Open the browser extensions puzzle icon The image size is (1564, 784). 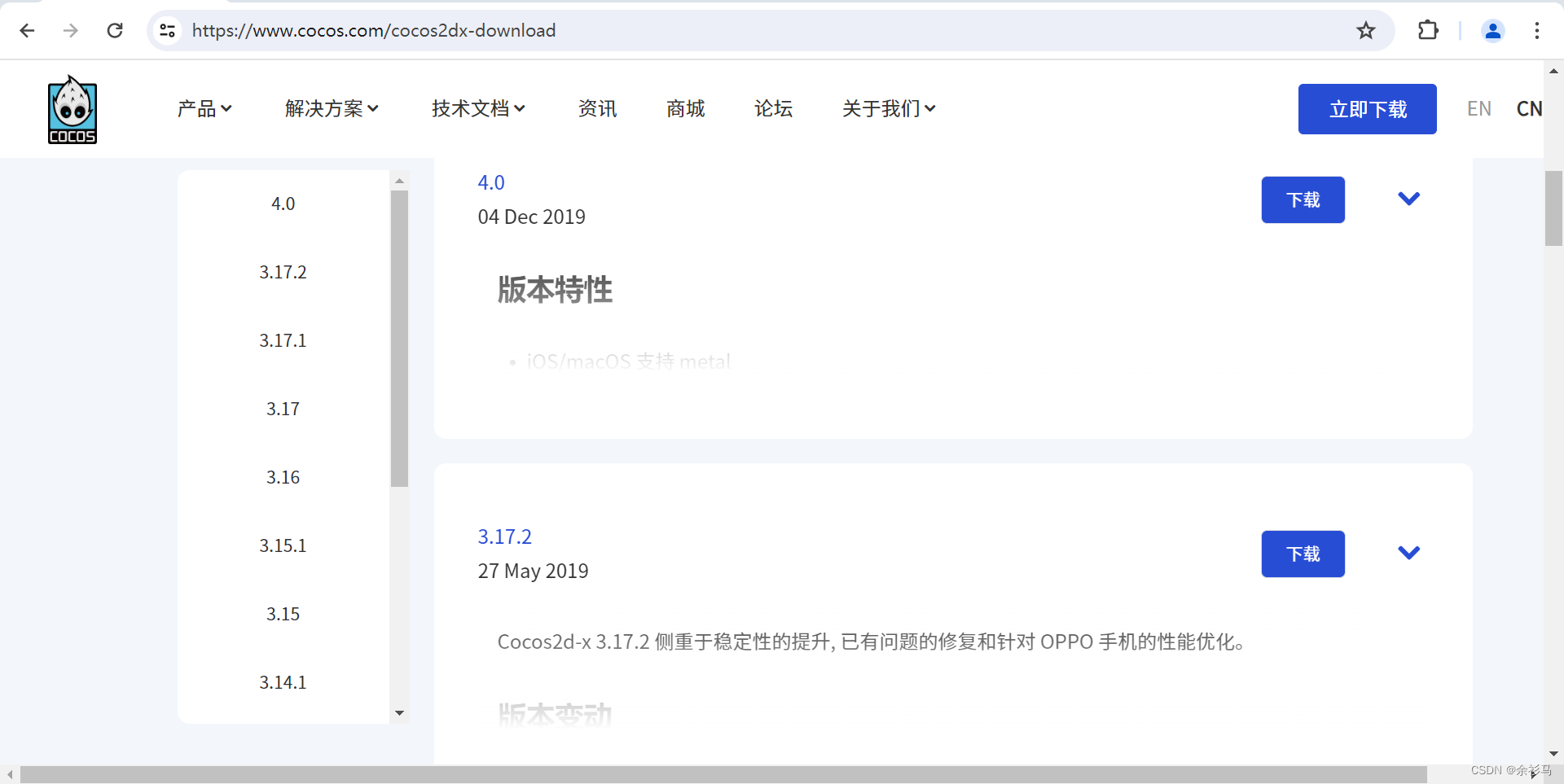(x=1428, y=30)
